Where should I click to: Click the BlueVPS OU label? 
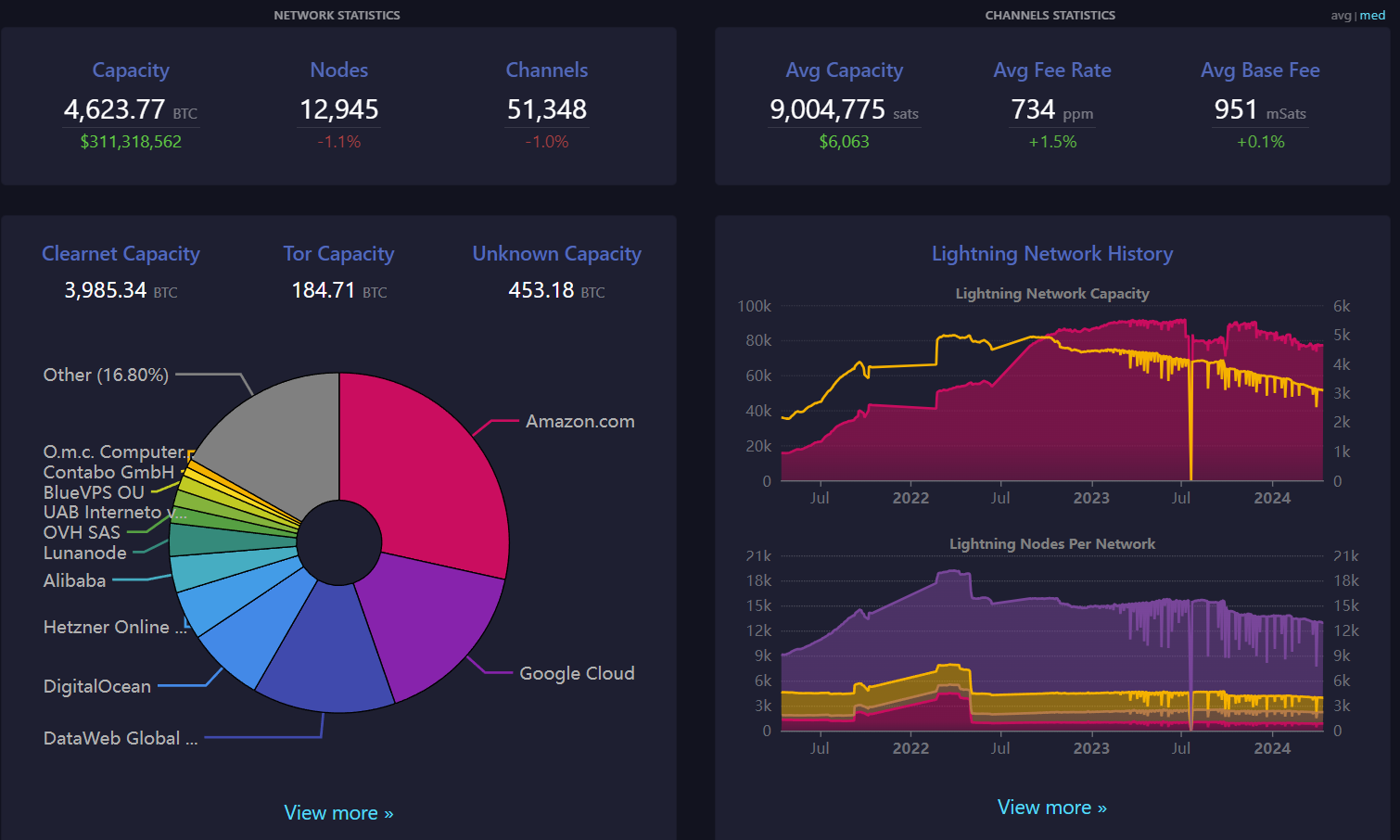tap(94, 493)
